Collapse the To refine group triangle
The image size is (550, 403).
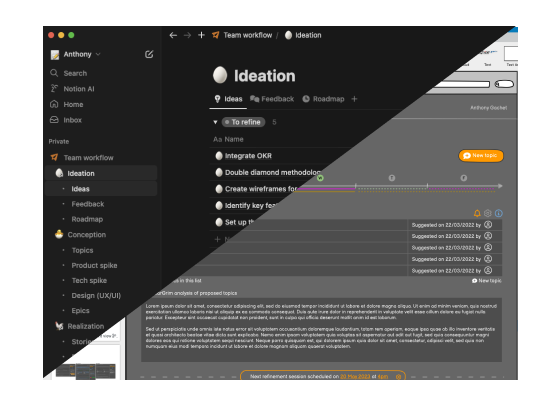[x=215, y=122]
